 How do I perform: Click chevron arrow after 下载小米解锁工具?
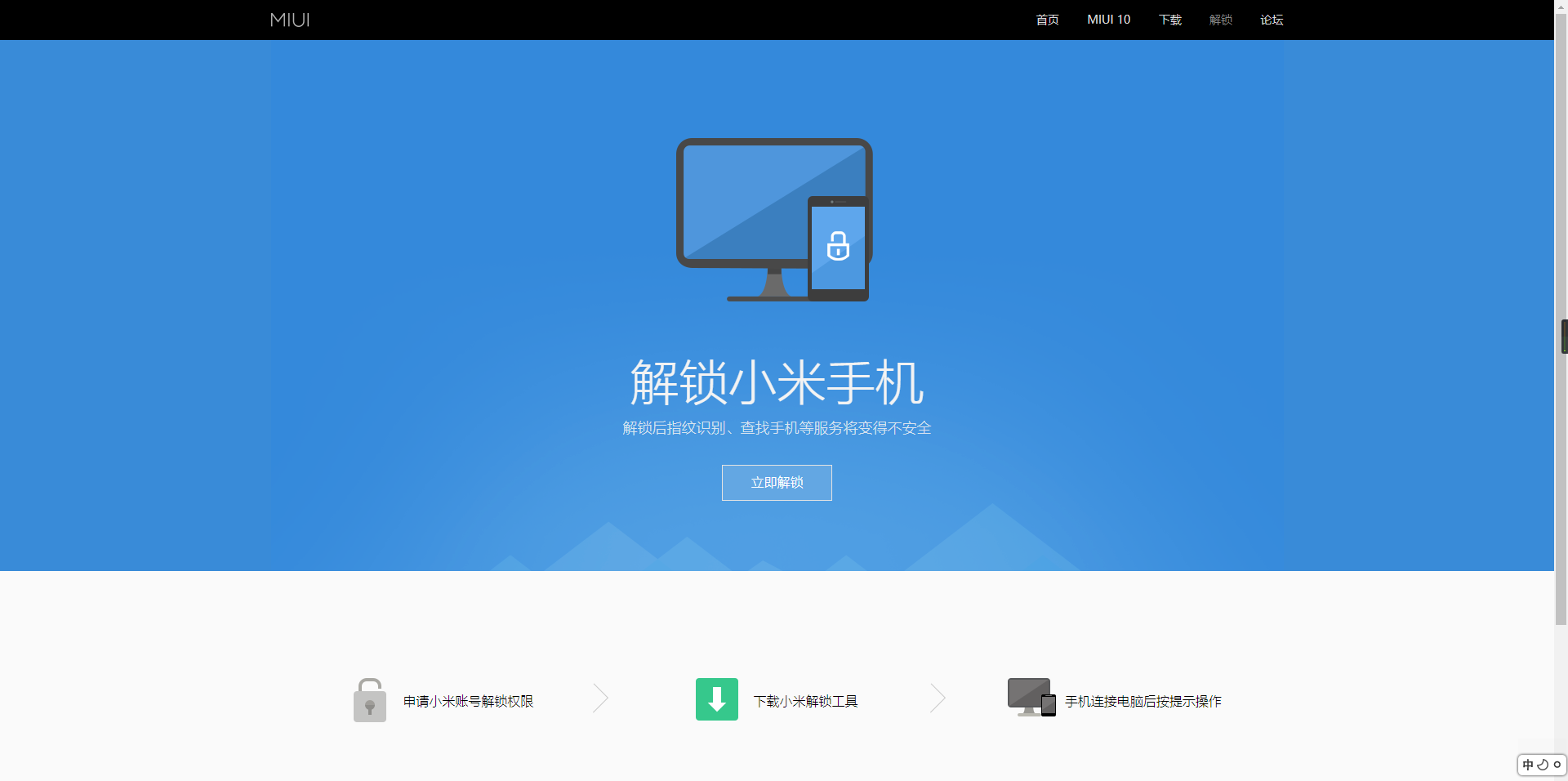pyautogui.click(x=938, y=698)
